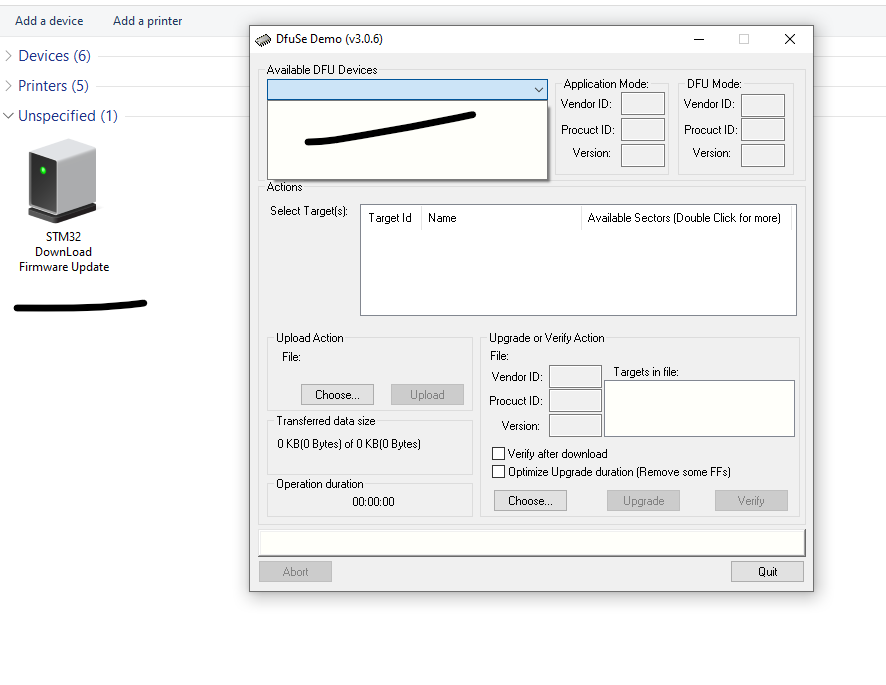Toggle Optimize Upgrade duration checkbox

[x=498, y=471]
